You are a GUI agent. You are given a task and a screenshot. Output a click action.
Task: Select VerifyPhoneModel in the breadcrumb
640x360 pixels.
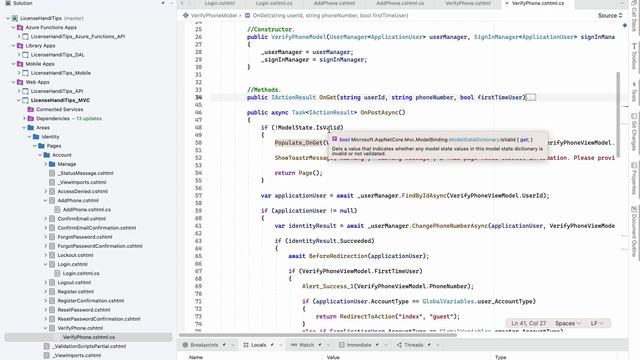tap(214, 16)
